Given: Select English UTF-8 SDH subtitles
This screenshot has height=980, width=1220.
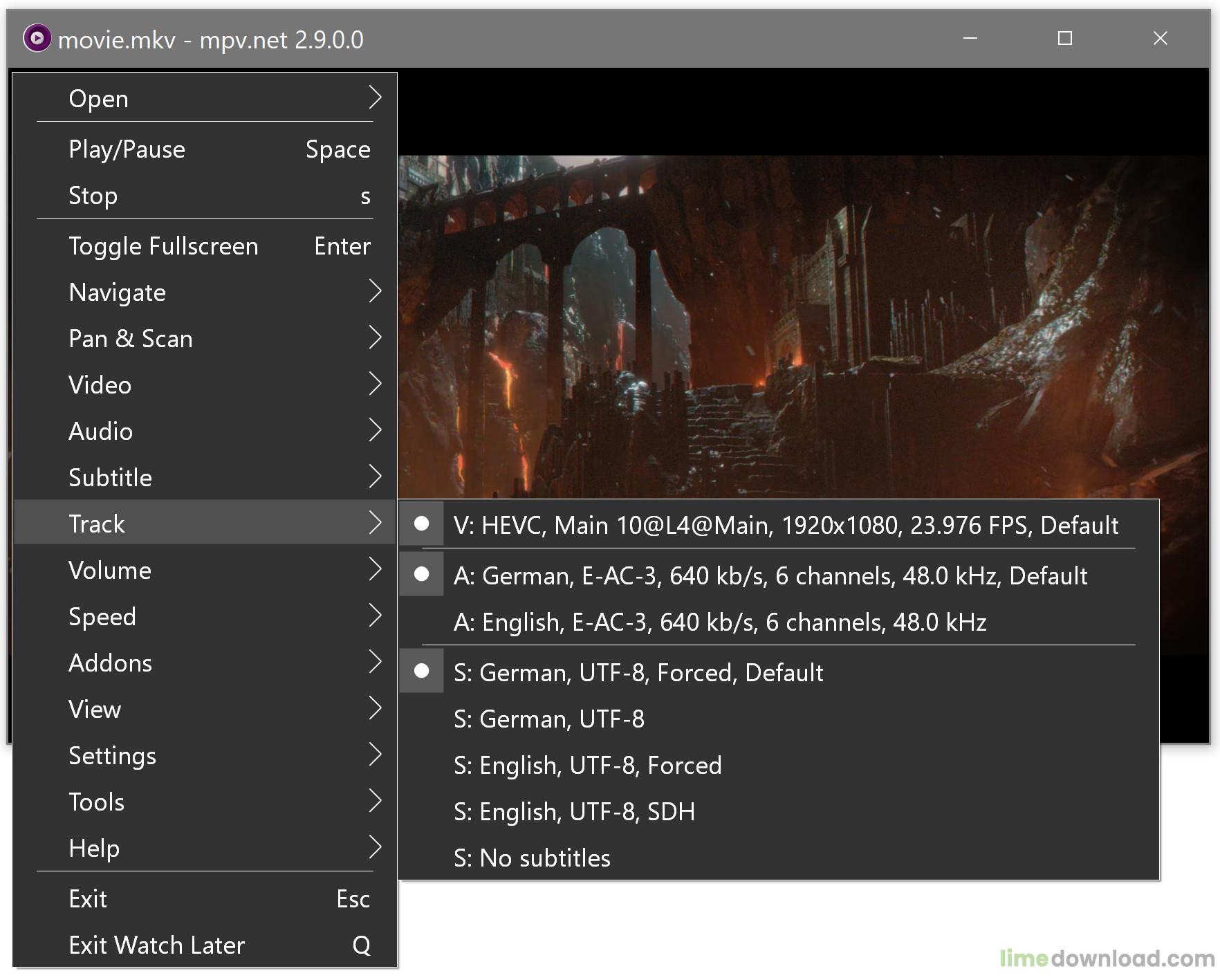Looking at the screenshot, I should click(574, 811).
